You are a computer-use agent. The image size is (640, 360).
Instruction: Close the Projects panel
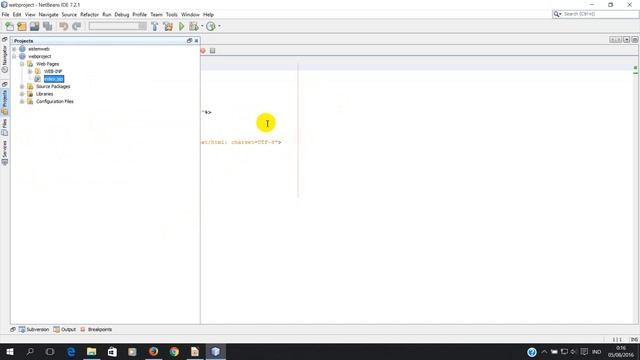196,41
